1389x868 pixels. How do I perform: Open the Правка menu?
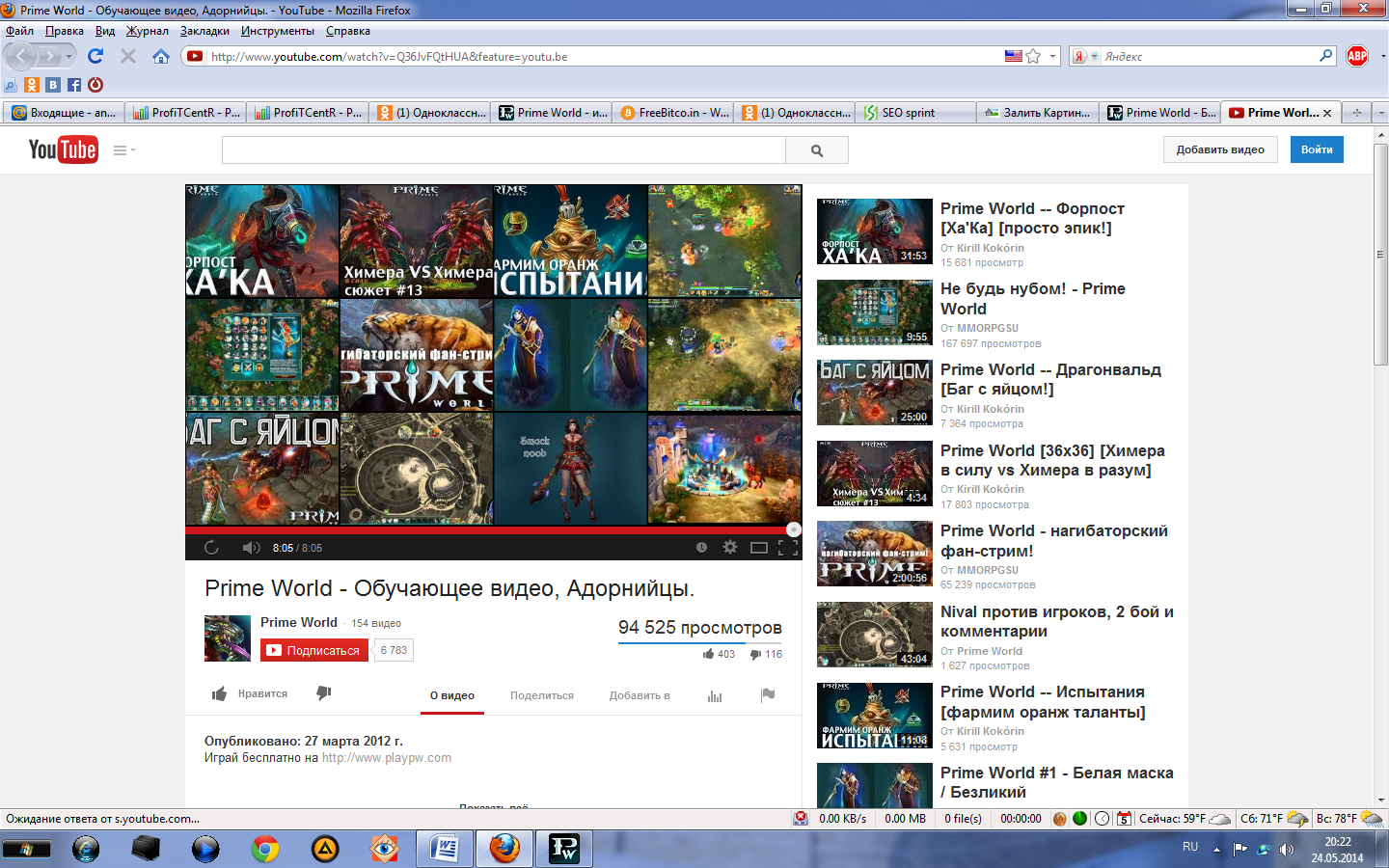pos(65,31)
